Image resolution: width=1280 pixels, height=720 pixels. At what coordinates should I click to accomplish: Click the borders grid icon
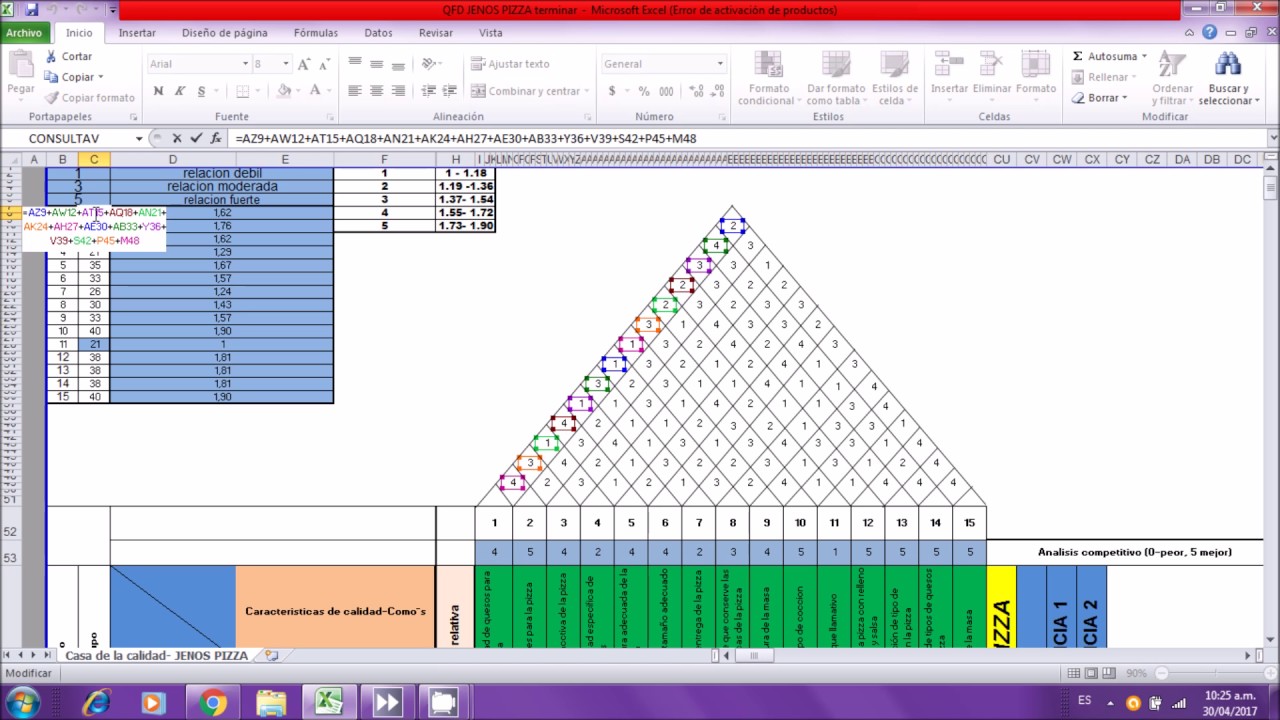245,91
